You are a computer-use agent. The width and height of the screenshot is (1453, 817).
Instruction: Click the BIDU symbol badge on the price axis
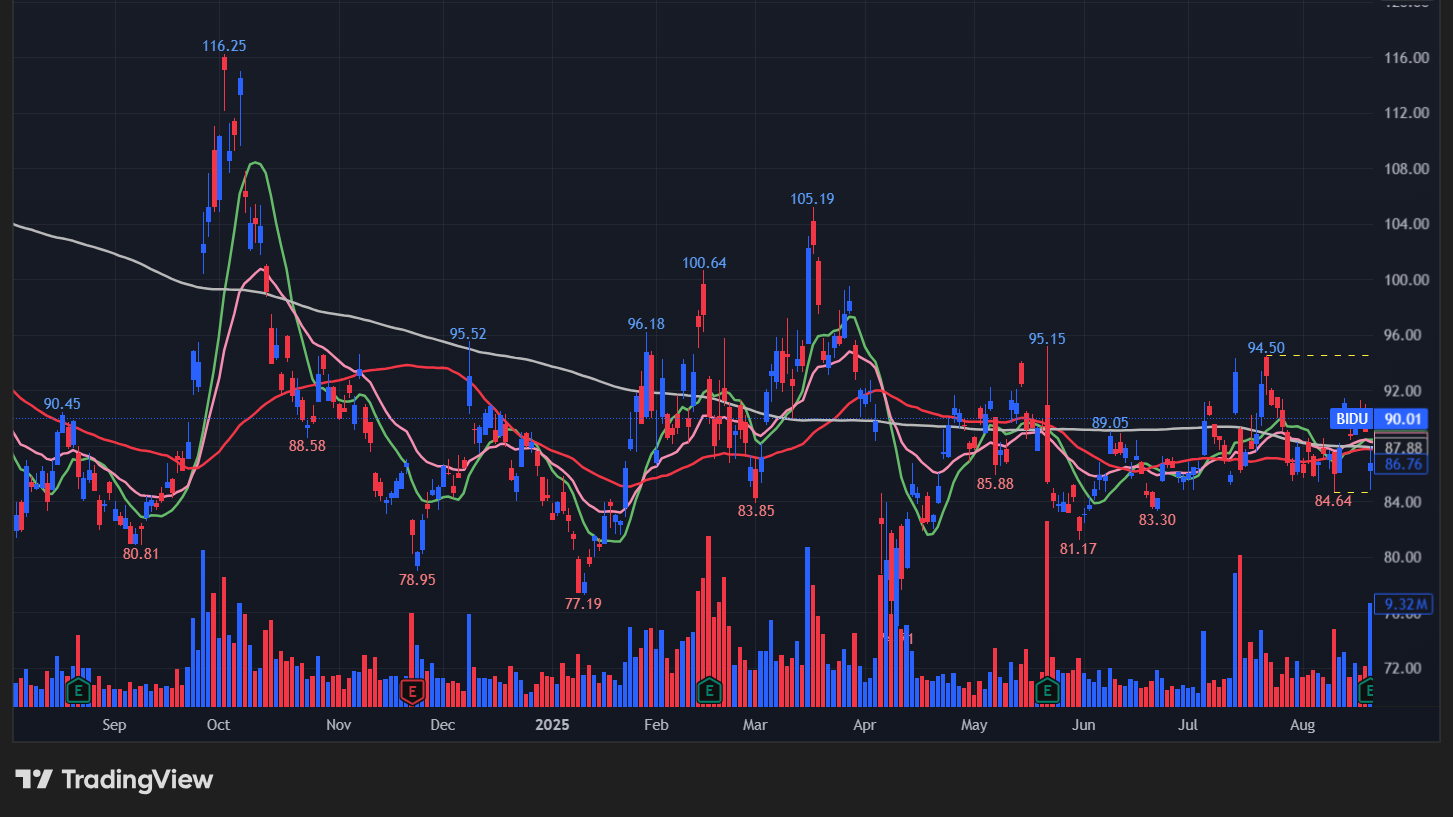pyautogui.click(x=1352, y=419)
